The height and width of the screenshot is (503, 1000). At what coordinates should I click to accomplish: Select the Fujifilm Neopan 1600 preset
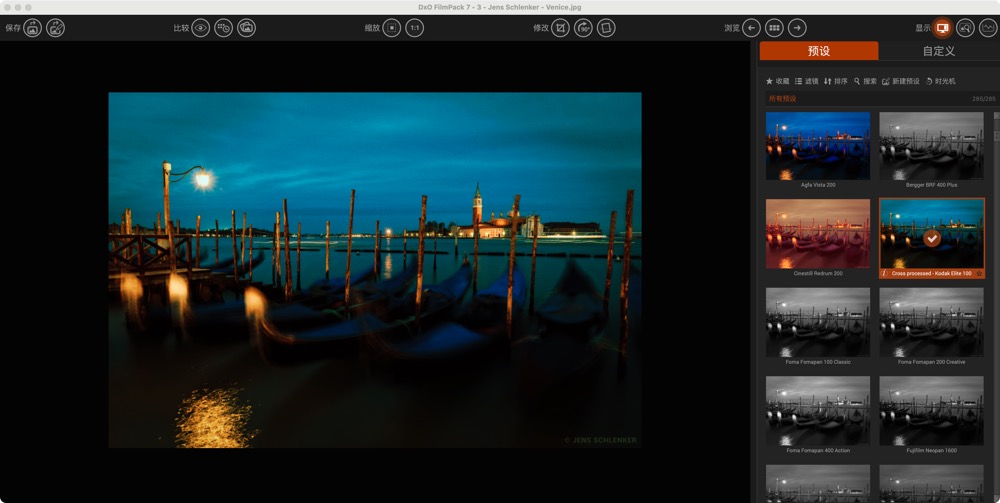pyautogui.click(x=931, y=411)
